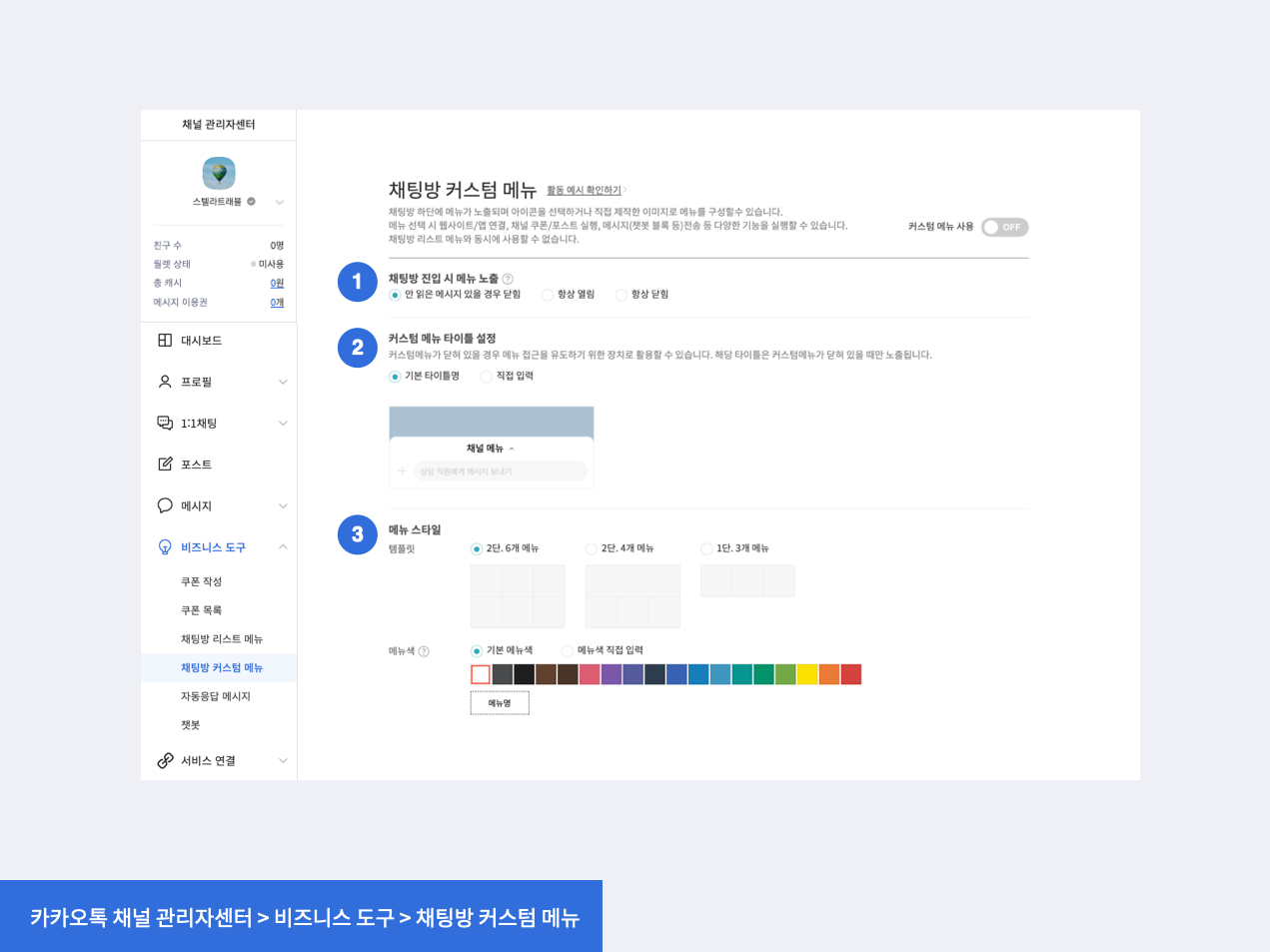Click the 메시지 speech bubble icon

pos(165,505)
